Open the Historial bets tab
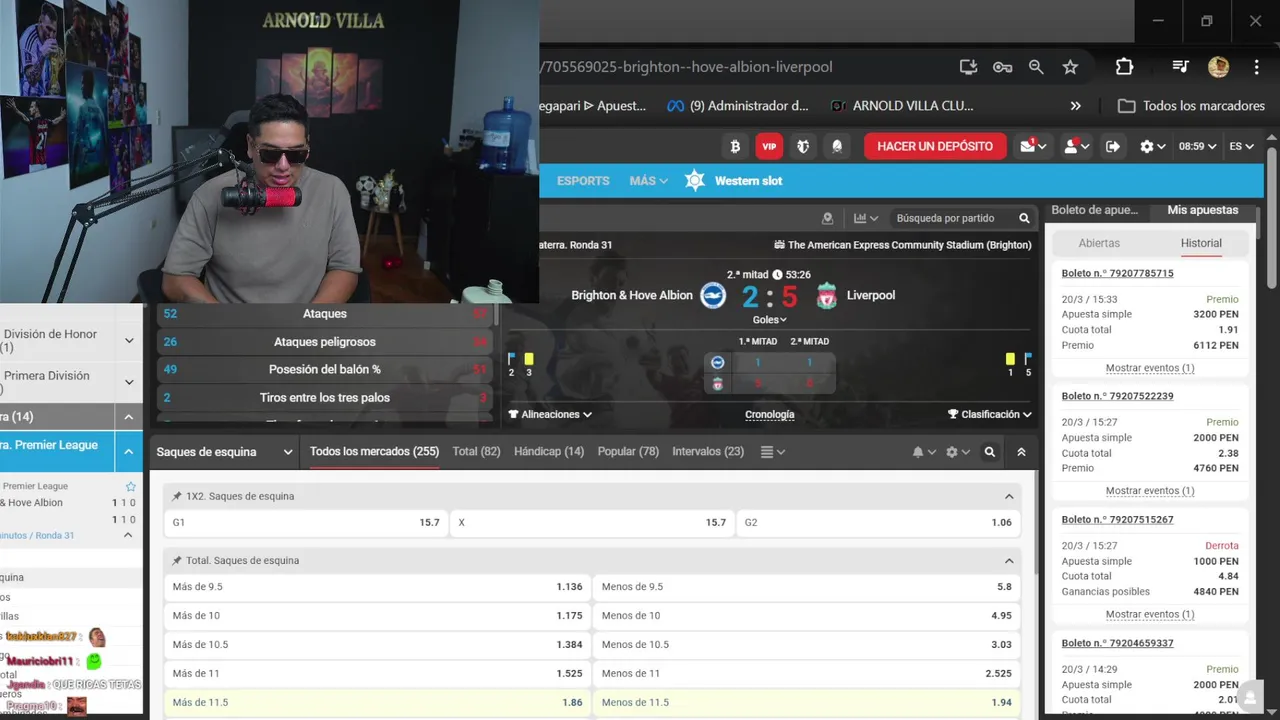 coord(1201,243)
